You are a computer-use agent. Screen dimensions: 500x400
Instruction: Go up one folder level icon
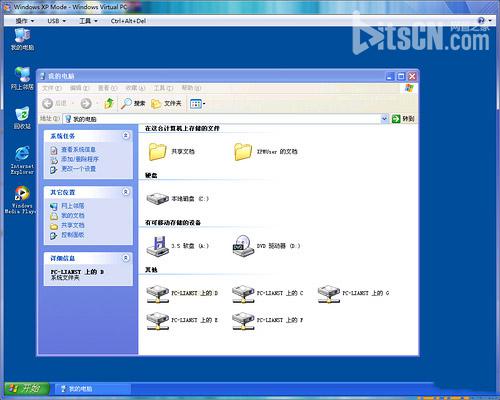coord(109,104)
